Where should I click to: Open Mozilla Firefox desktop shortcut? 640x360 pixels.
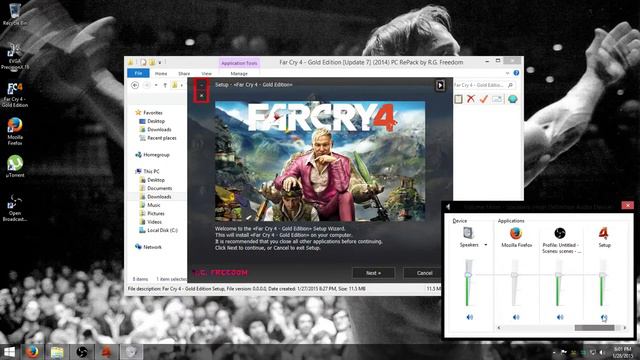(15, 131)
